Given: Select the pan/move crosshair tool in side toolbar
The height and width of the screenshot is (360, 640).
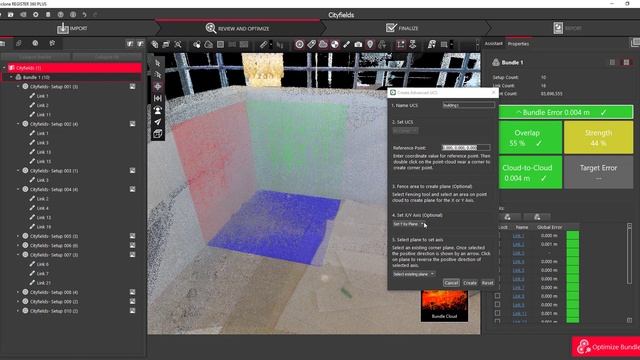Looking at the screenshot, I should coord(158,87).
